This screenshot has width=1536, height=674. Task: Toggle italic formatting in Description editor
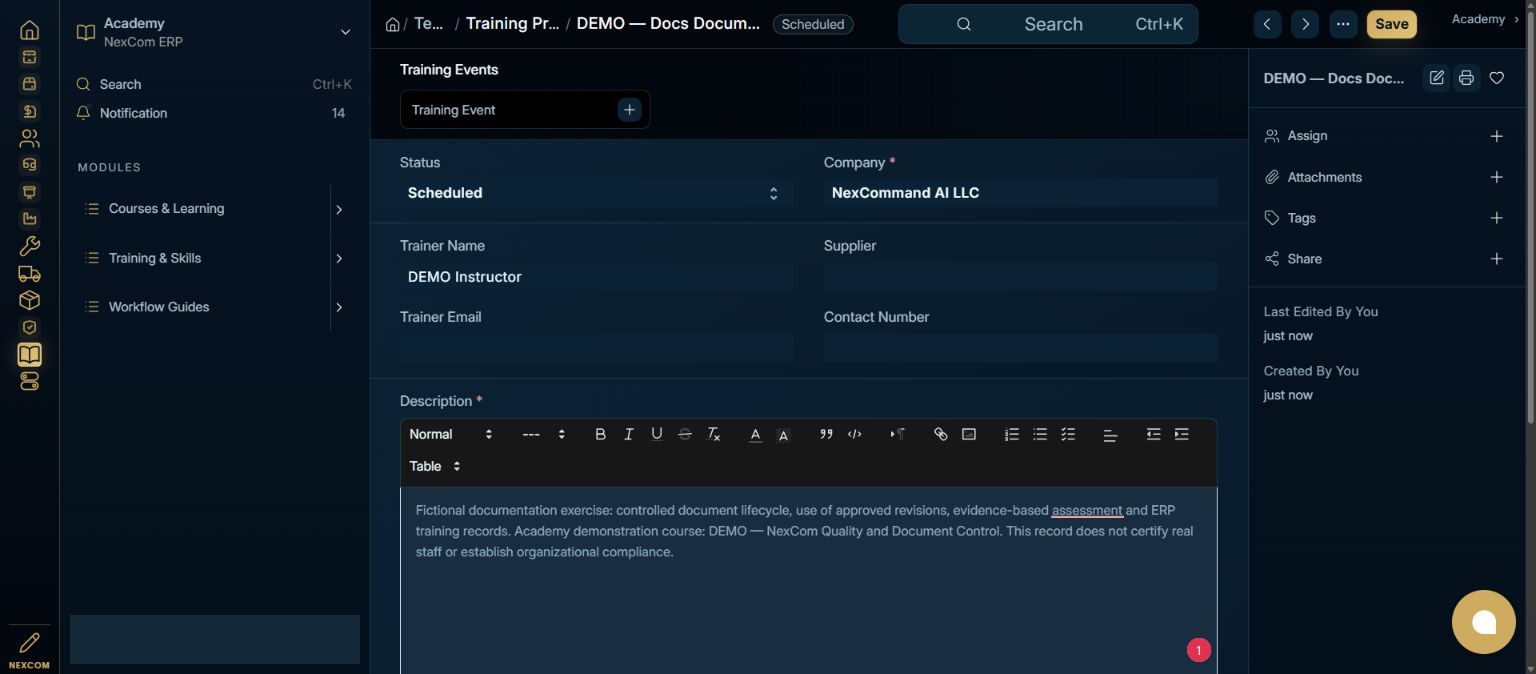(628, 434)
